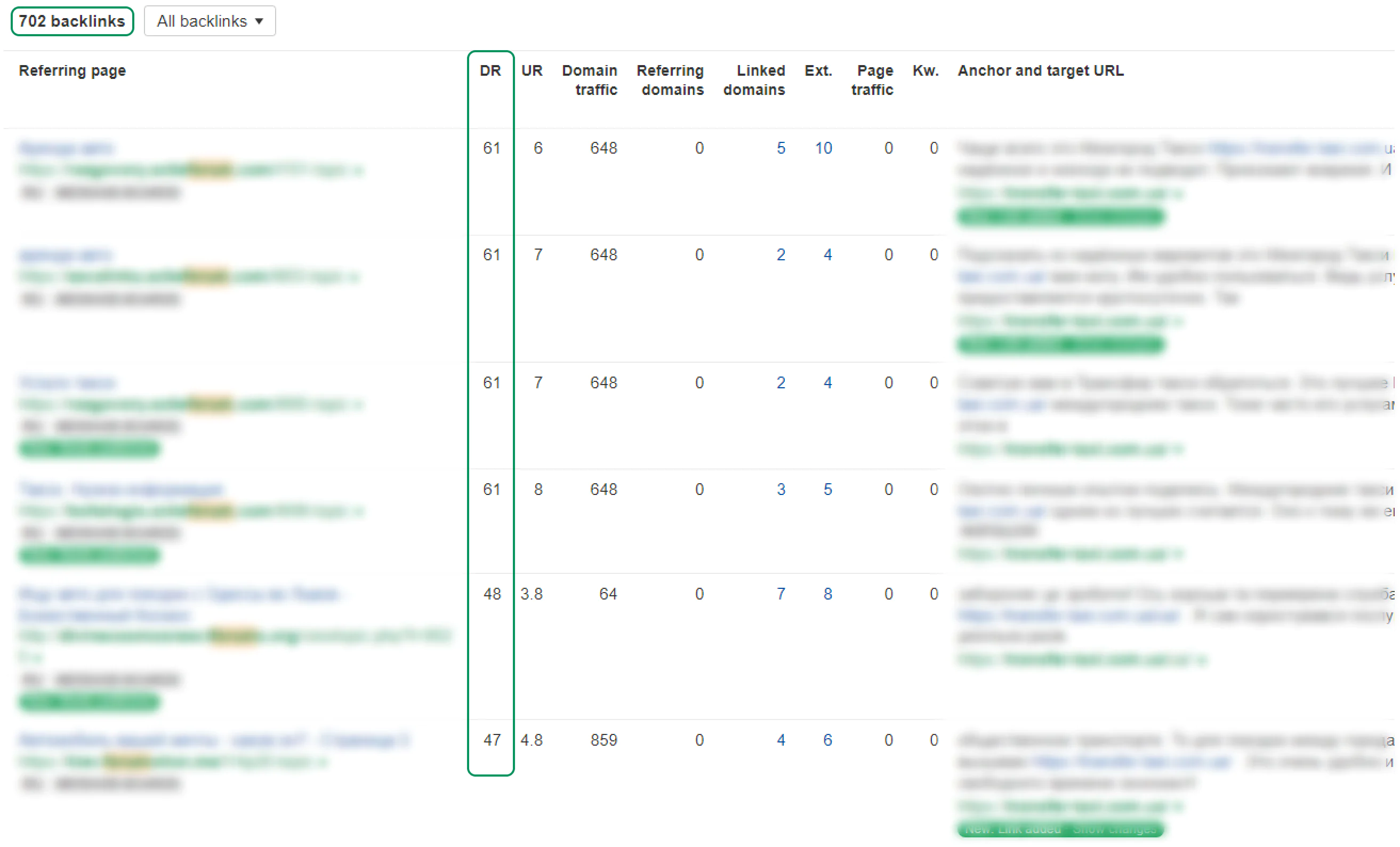Click Show changes badge in the last row

(1114, 829)
